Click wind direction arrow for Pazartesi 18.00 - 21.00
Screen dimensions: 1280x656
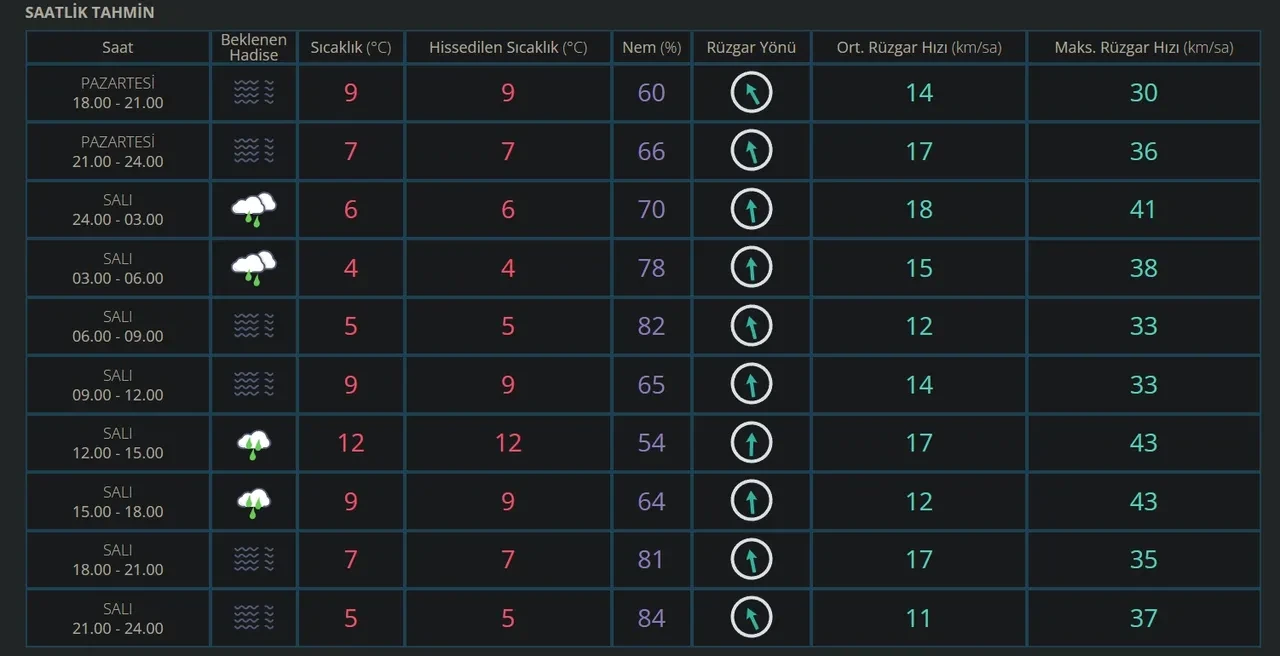(751, 93)
